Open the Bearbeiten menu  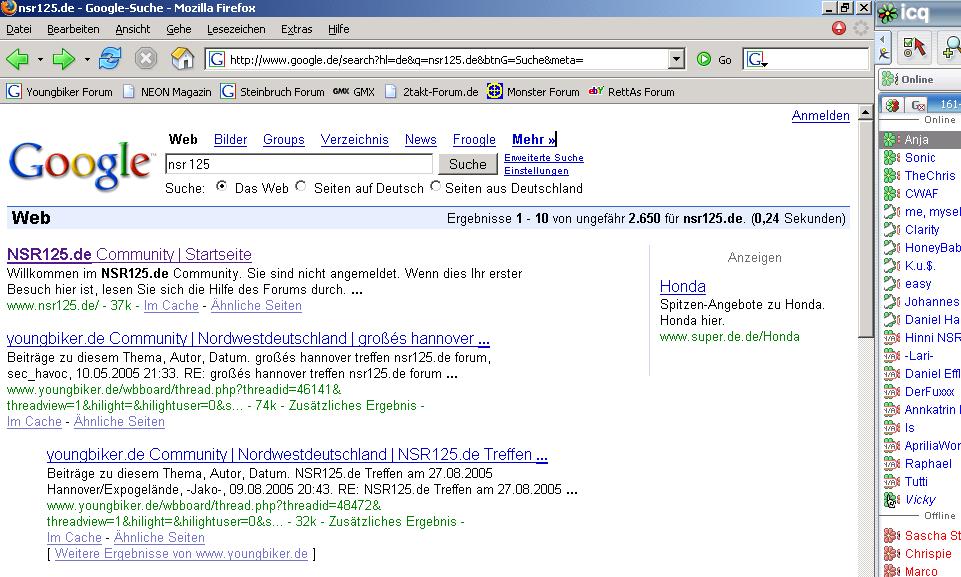point(73,29)
